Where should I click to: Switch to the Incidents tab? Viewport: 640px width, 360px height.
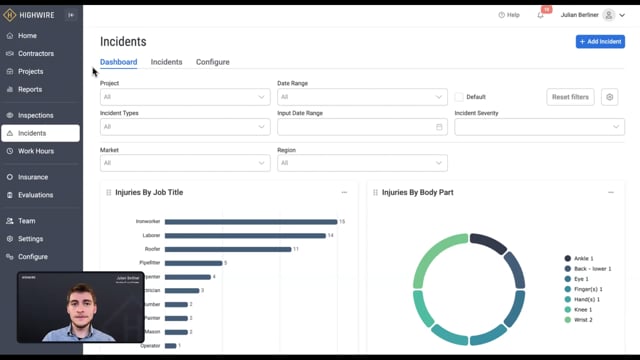click(x=167, y=62)
